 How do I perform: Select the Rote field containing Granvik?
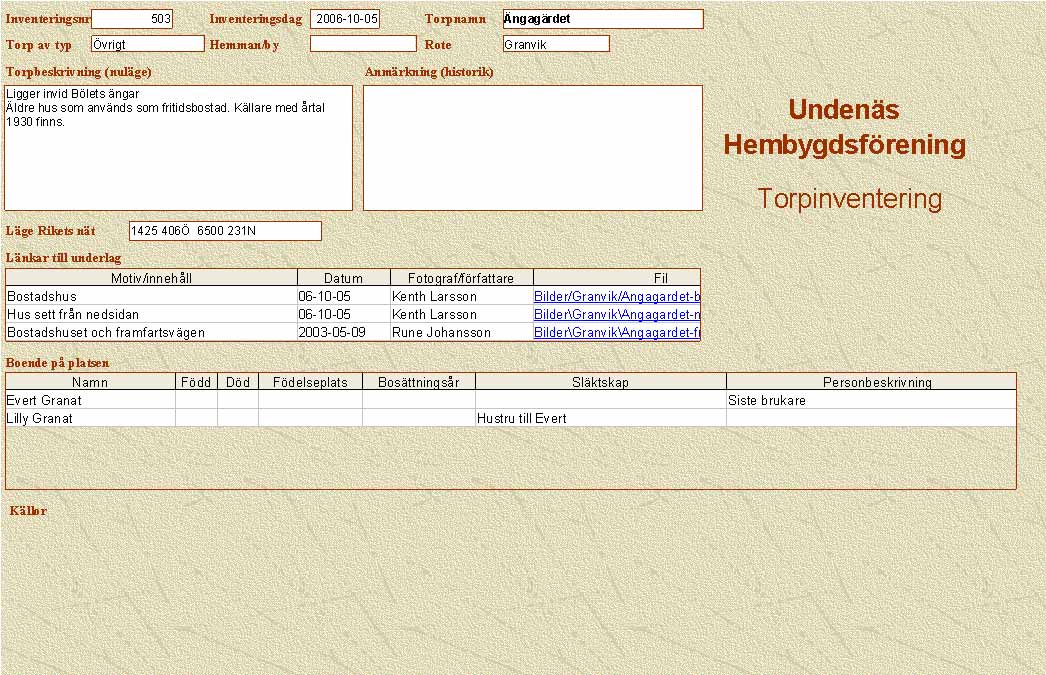[x=556, y=44]
